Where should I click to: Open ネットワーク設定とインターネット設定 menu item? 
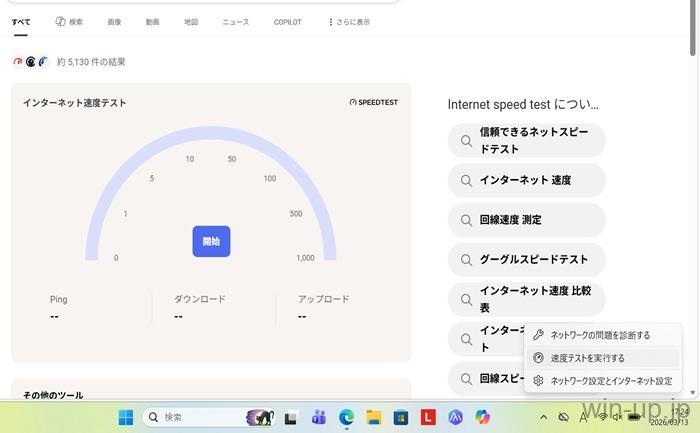[611, 381]
